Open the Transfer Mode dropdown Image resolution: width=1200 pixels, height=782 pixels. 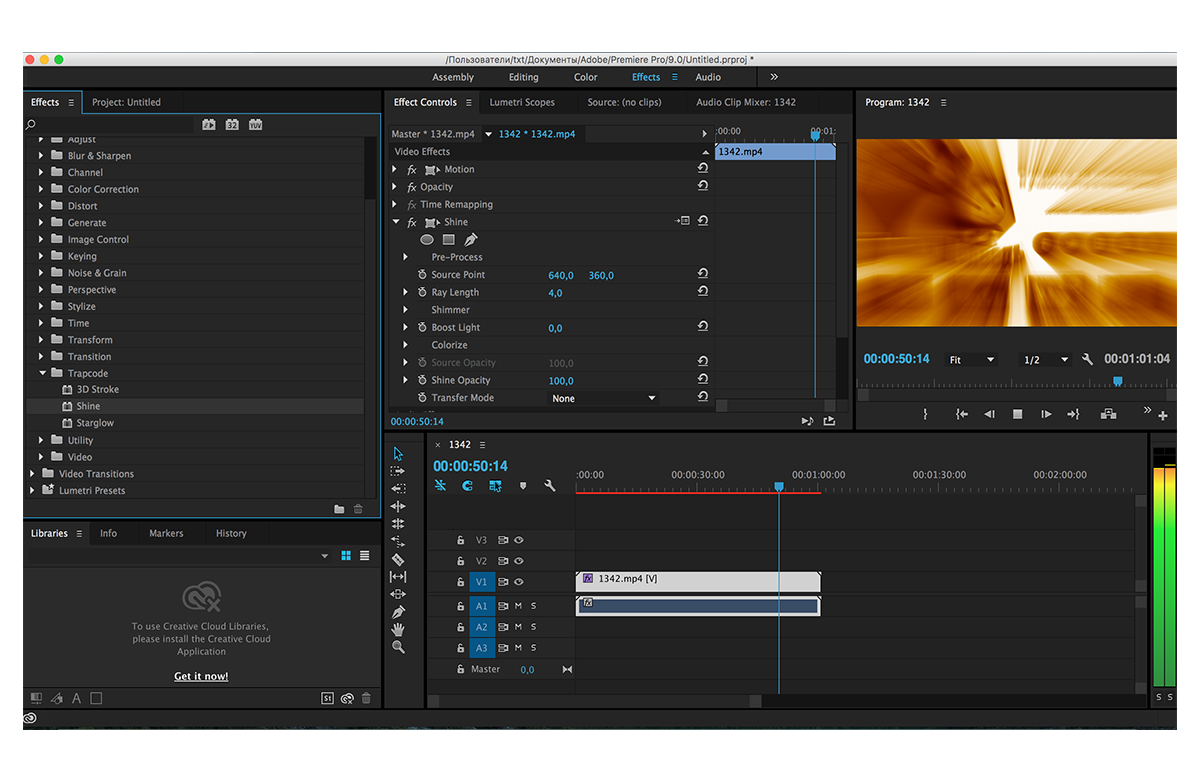(x=604, y=398)
